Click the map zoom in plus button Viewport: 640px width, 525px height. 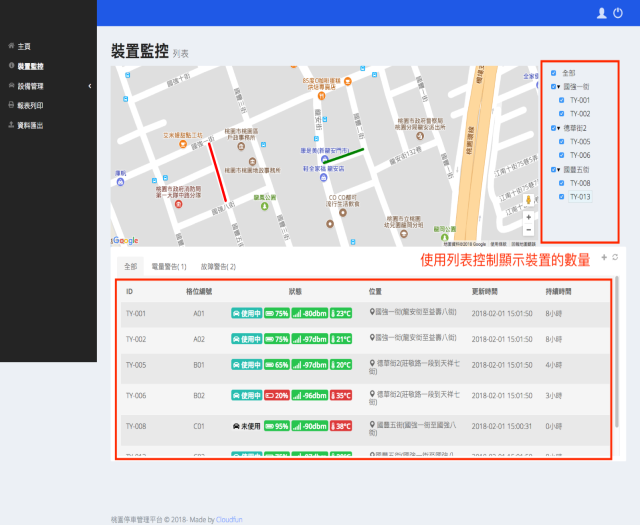[x=529, y=216]
